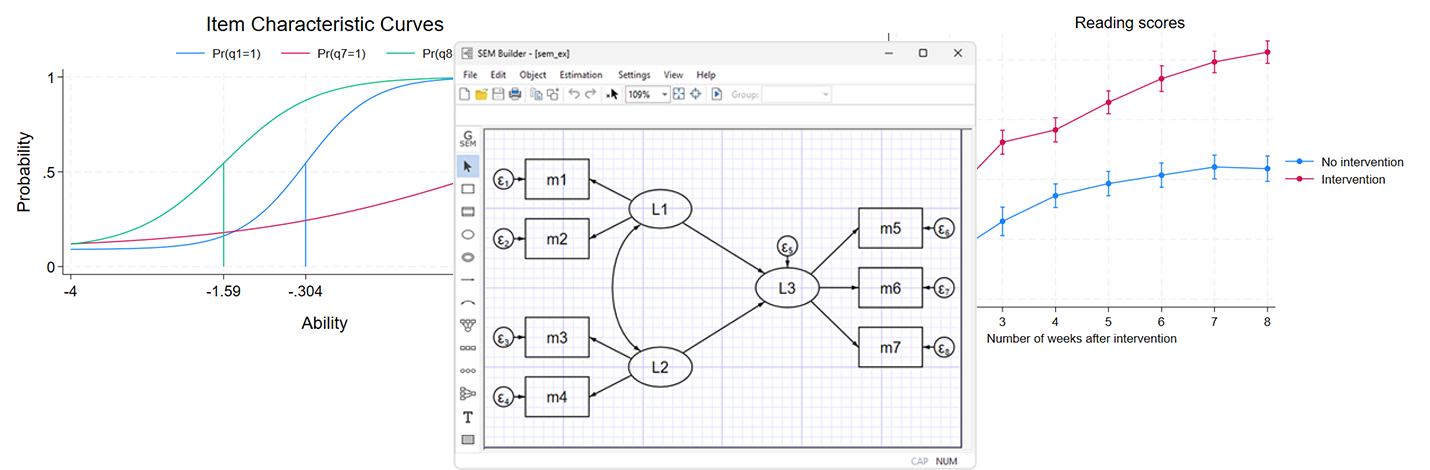Click the Print toolbar icon
The height and width of the screenshot is (470, 1430).
coord(514,94)
